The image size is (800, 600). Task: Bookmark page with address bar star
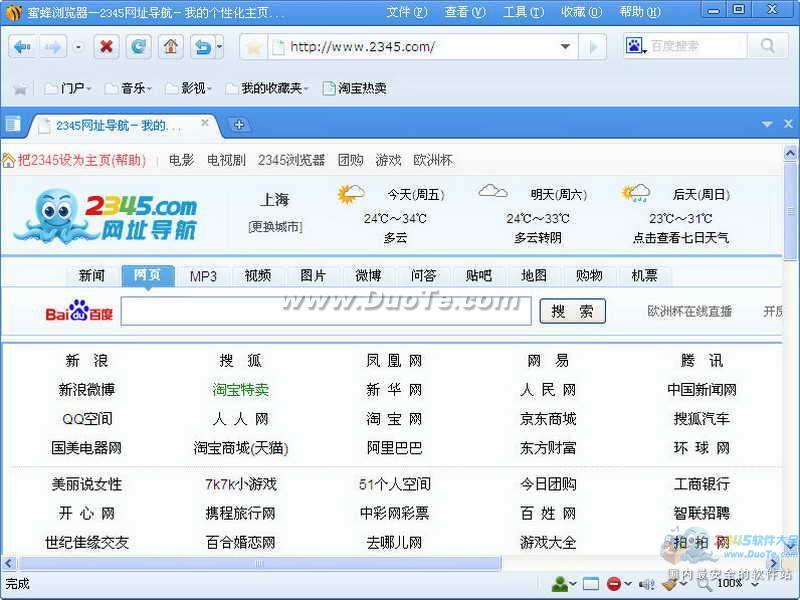click(x=254, y=47)
